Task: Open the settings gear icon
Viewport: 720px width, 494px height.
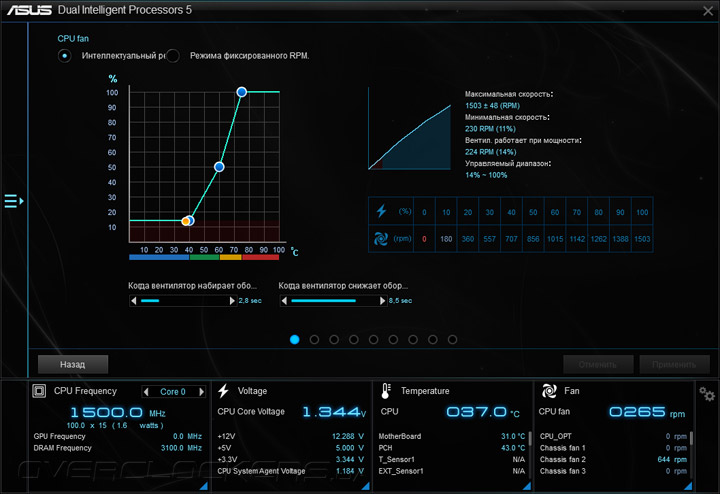Action: (706, 394)
